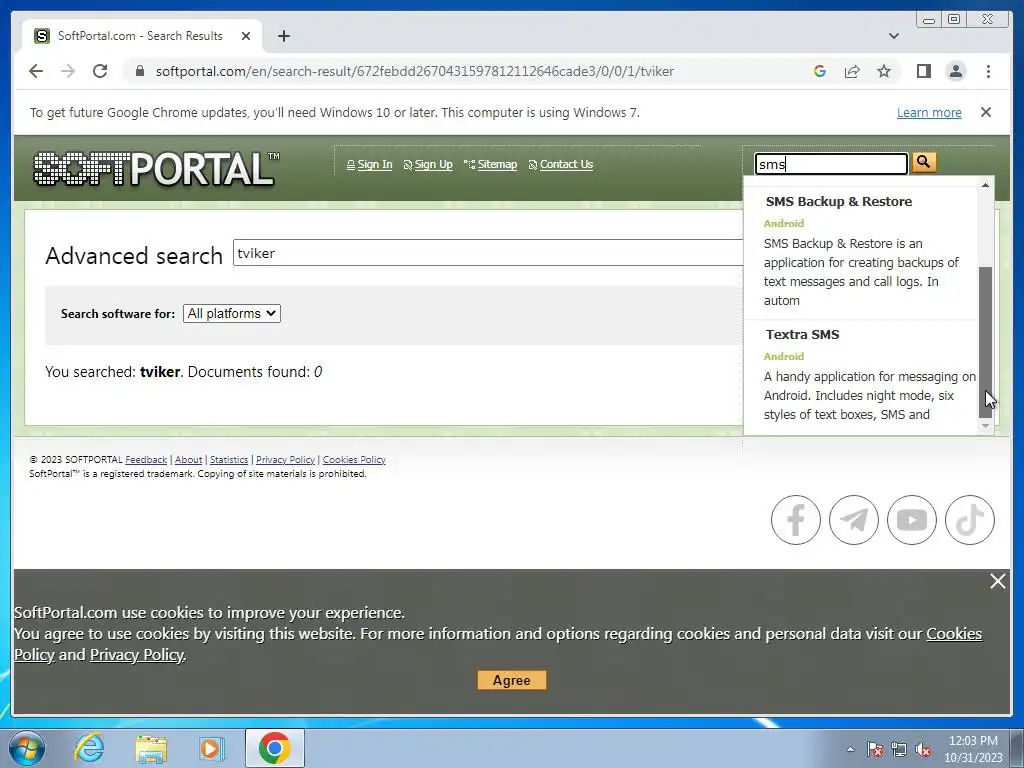Screen dimensions: 1024x768
Task: Expand the All platforms dropdown
Action: [x=232, y=313]
